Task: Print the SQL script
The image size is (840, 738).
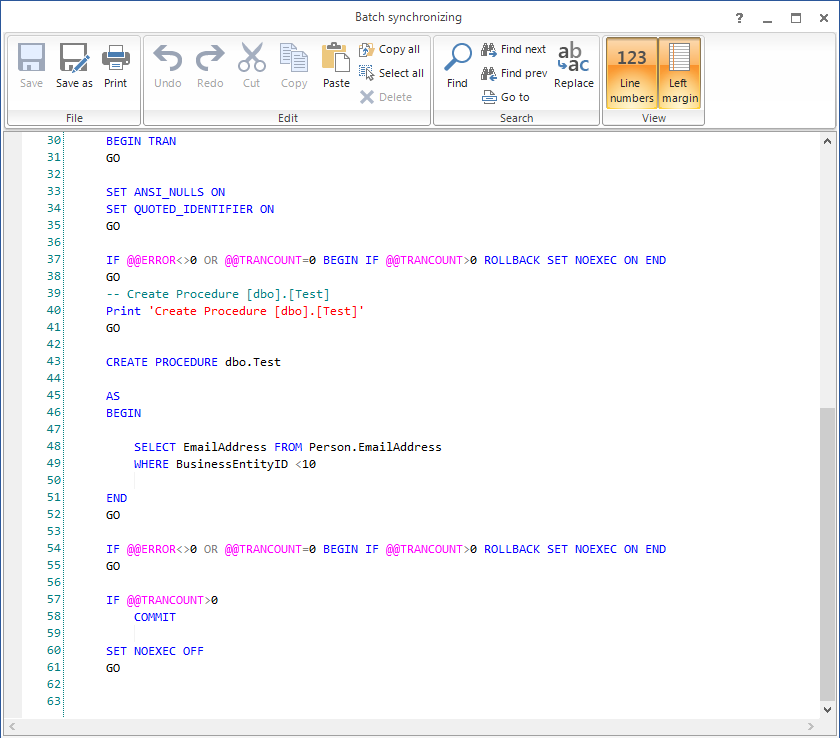Action: (116, 66)
